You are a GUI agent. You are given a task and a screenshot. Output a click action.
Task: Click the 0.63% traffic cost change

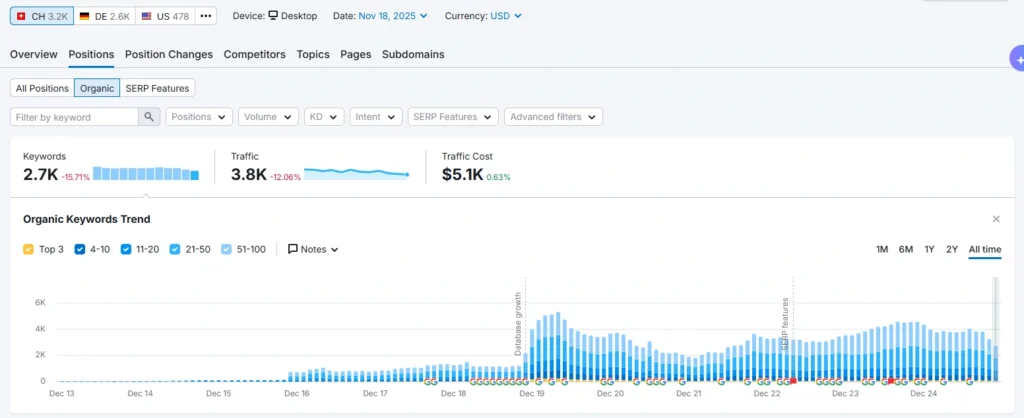click(x=498, y=177)
